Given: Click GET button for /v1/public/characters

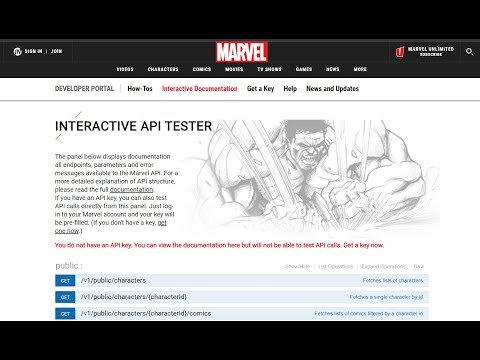Looking at the screenshot, I should point(65,281).
